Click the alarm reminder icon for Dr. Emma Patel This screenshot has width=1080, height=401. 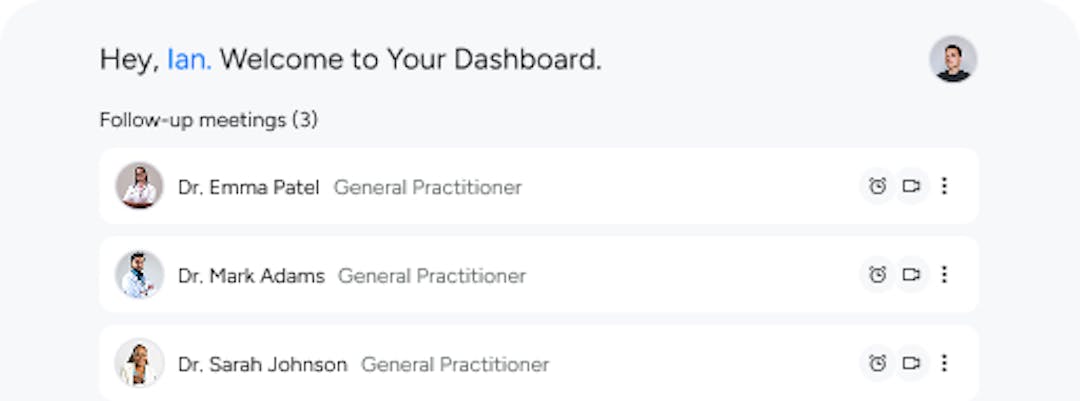[x=878, y=186]
